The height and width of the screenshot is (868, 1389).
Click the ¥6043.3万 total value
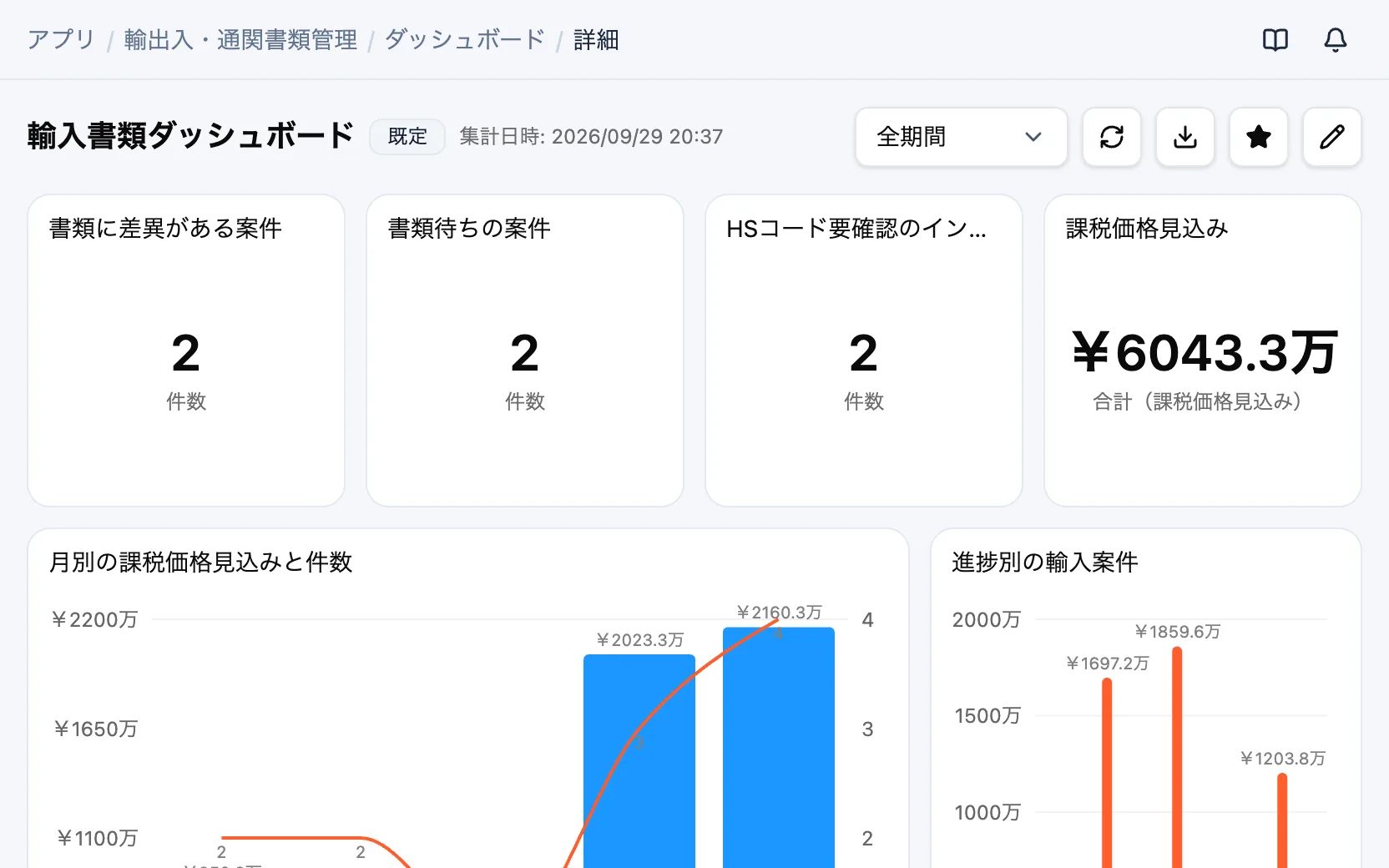pyautogui.click(x=1204, y=353)
